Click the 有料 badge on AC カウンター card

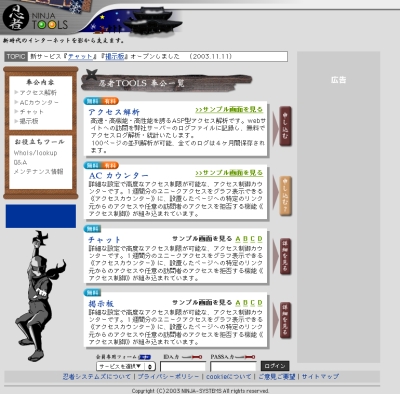point(110,165)
